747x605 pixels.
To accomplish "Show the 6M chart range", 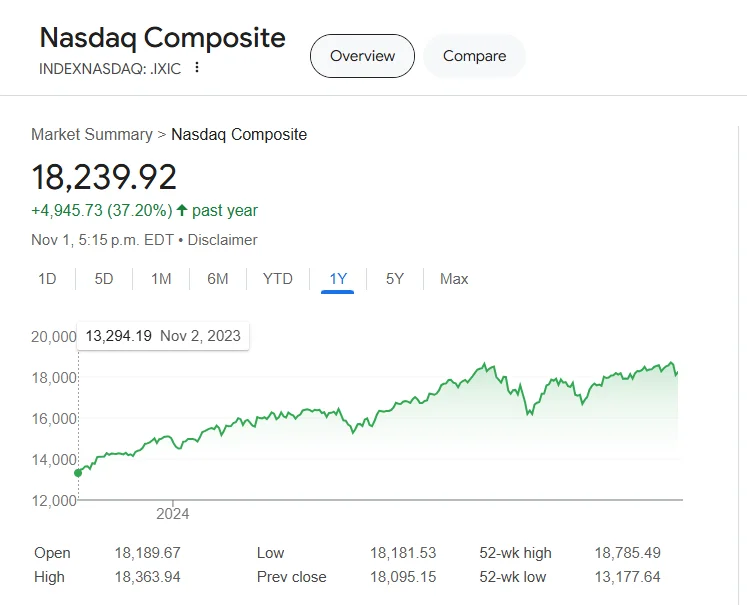I will click(218, 279).
